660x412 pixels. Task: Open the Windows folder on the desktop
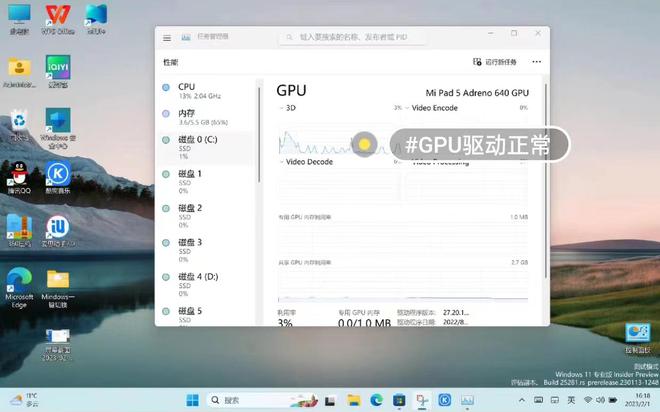[x=58, y=288]
